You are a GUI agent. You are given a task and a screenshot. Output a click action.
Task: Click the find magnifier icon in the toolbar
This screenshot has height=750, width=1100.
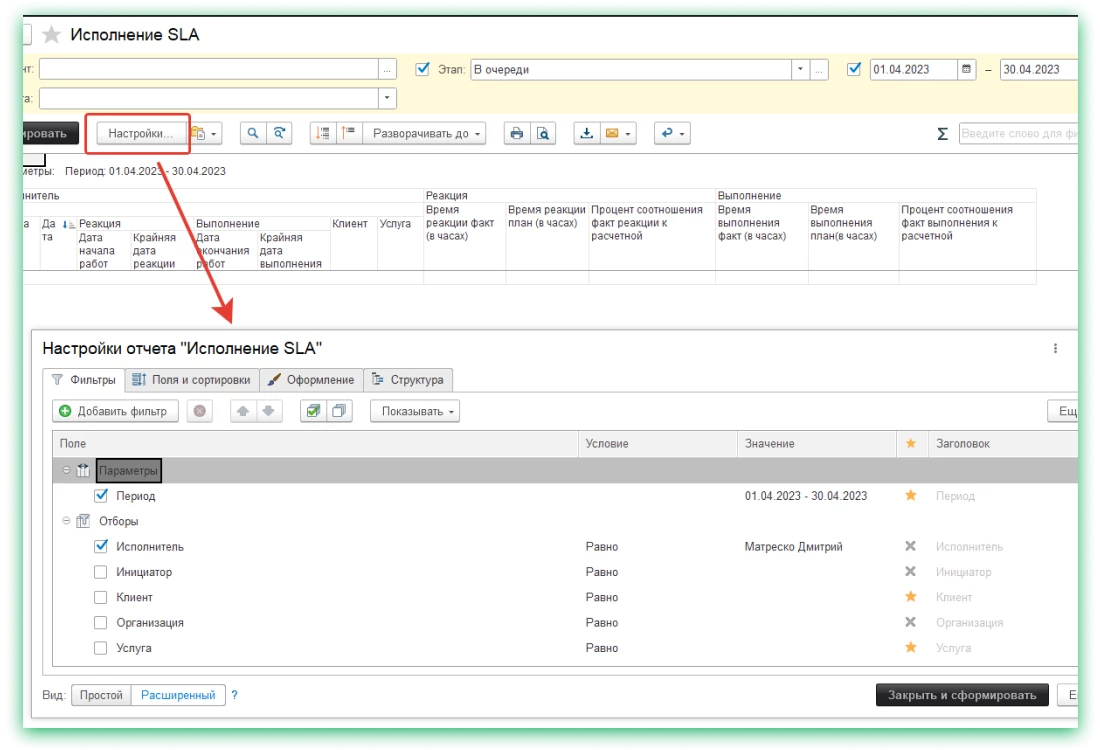(x=253, y=133)
